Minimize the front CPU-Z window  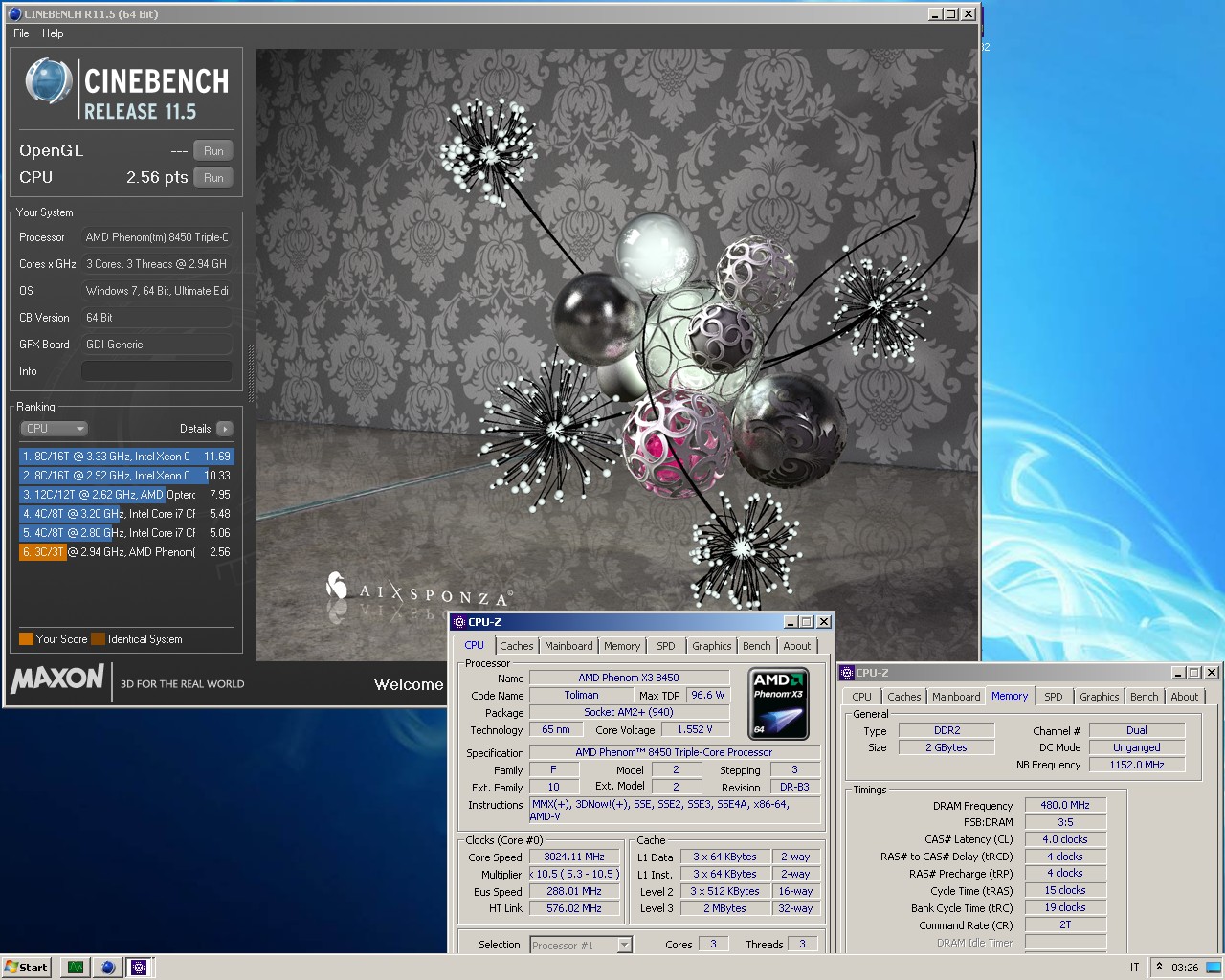pos(791,622)
